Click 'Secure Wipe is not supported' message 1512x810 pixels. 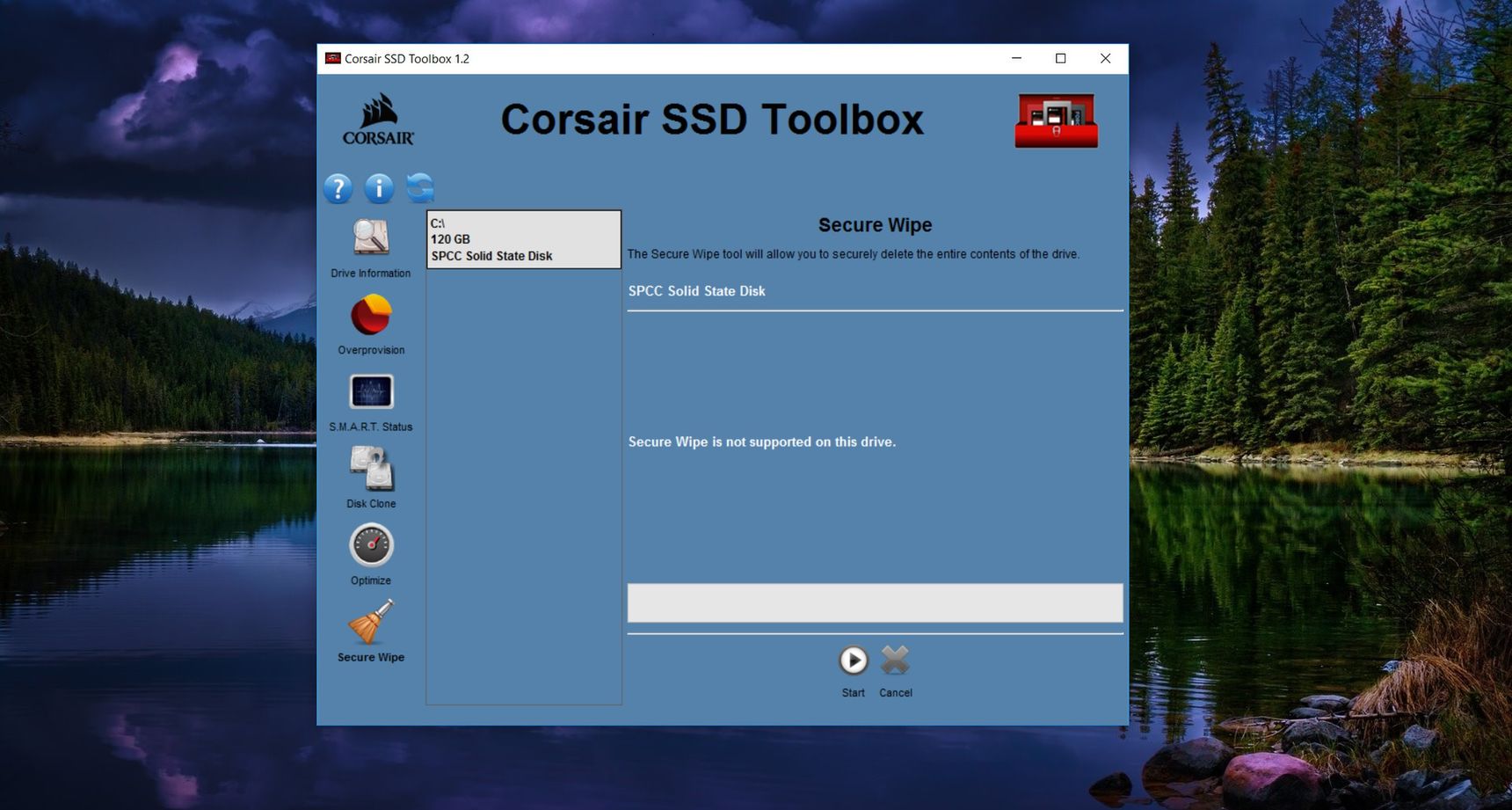(761, 441)
